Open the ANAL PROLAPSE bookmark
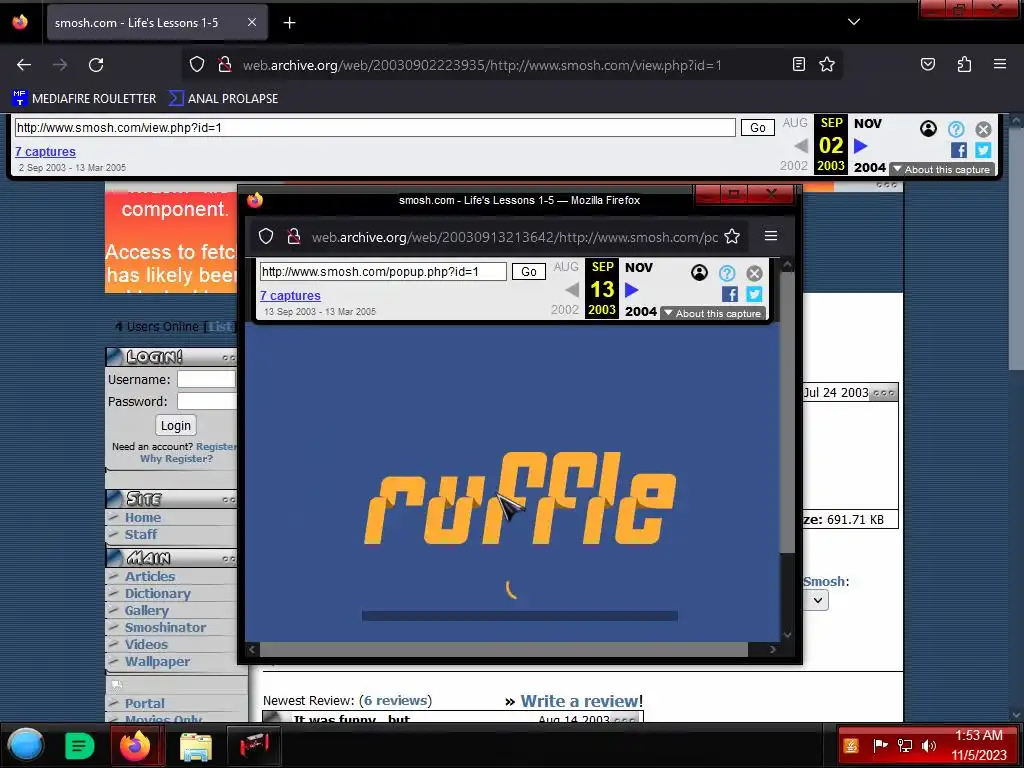 click(x=223, y=99)
